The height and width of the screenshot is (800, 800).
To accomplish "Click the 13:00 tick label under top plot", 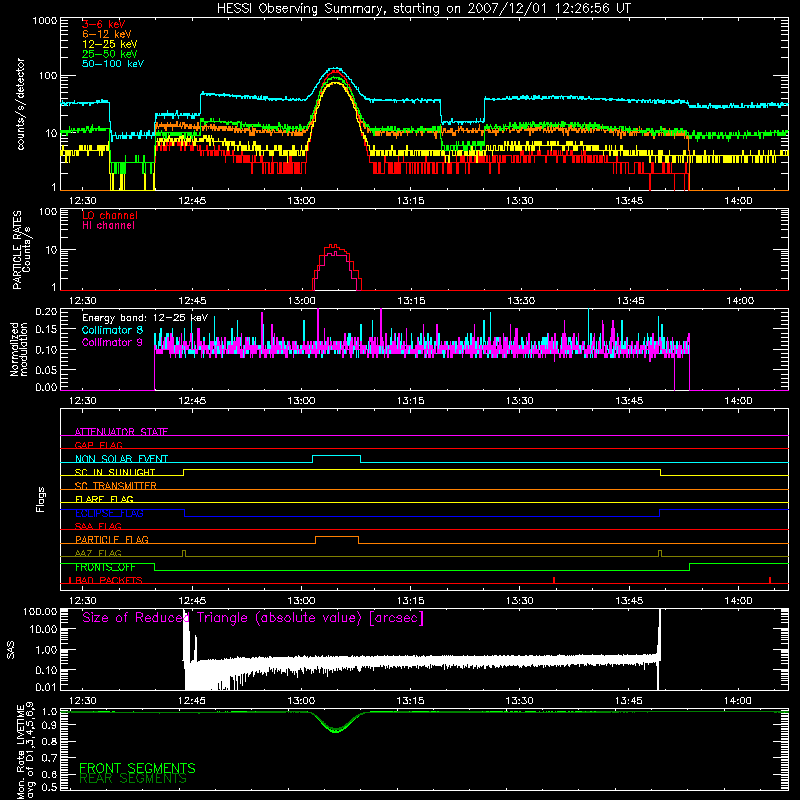I will point(301,201).
